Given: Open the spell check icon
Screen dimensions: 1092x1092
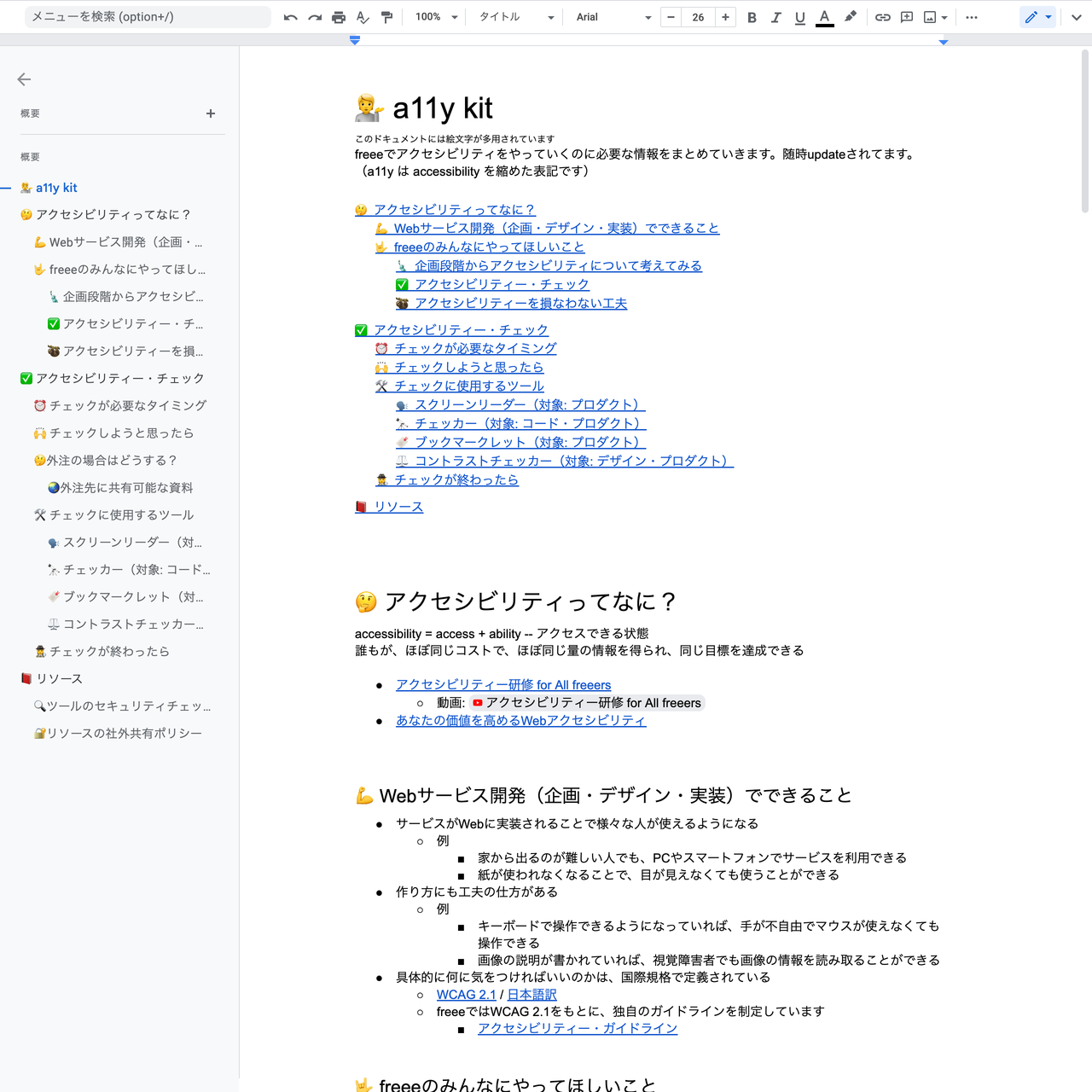Looking at the screenshot, I should pos(363,17).
